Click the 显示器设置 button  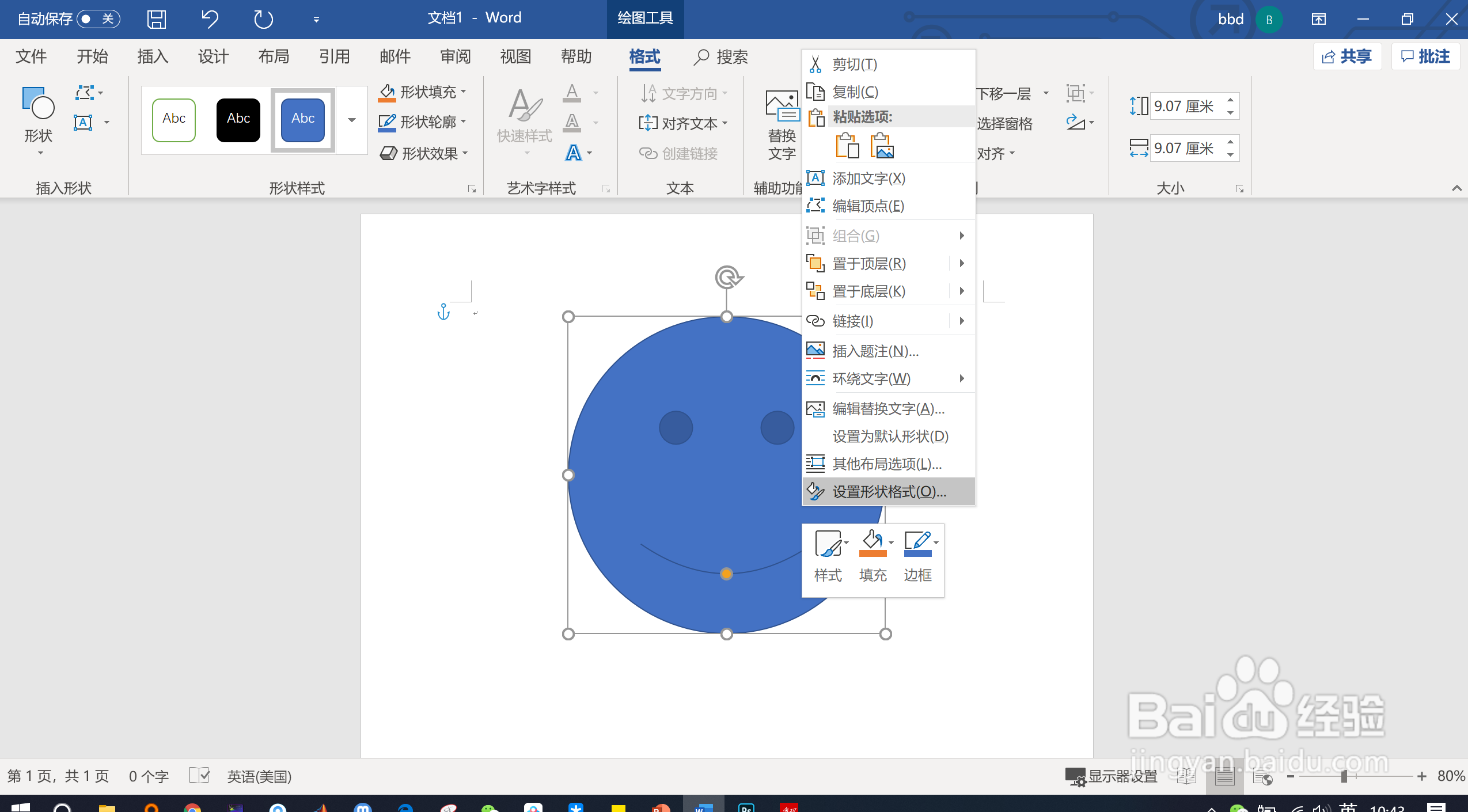click(1112, 776)
